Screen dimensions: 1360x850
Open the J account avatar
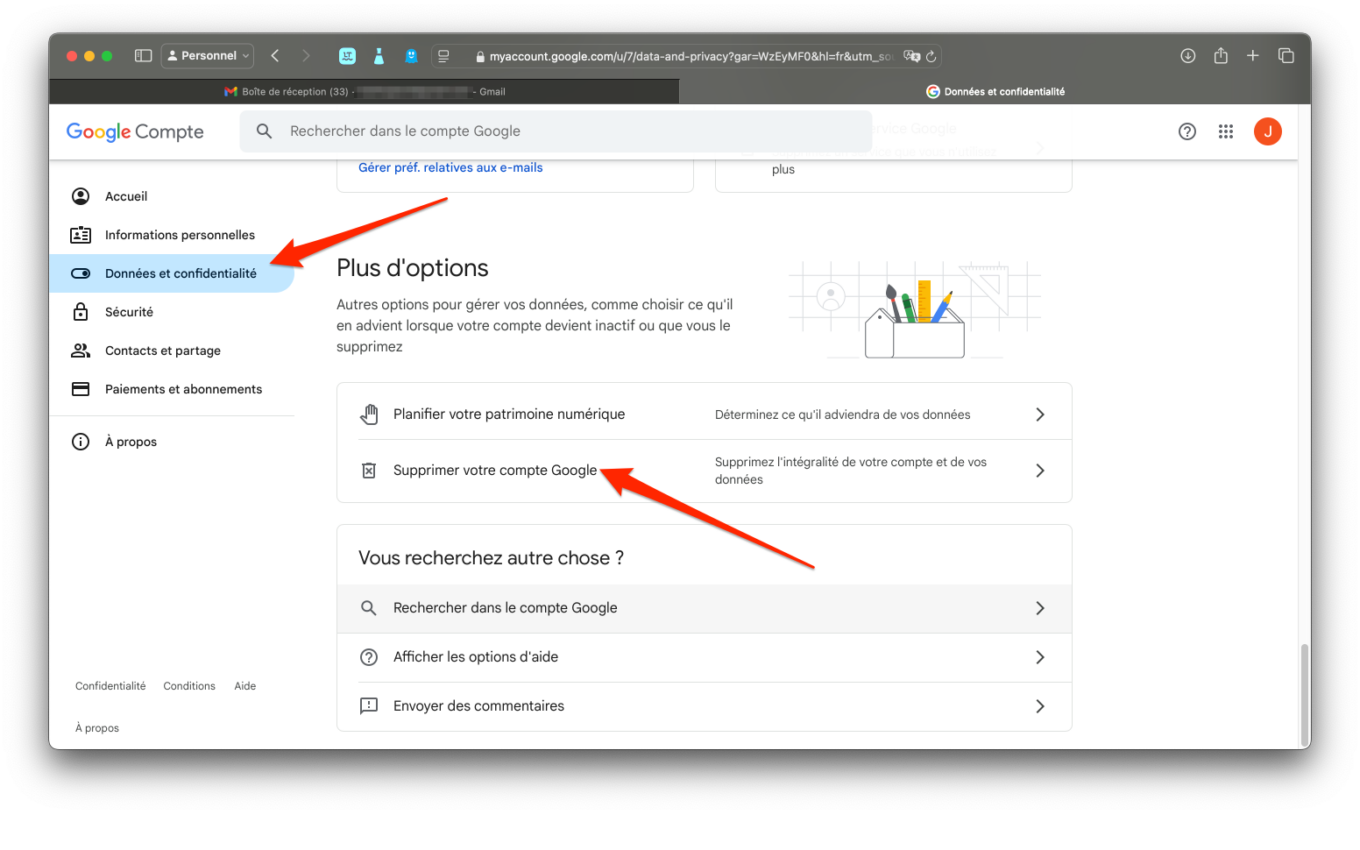pyautogui.click(x=1268, y=131)
